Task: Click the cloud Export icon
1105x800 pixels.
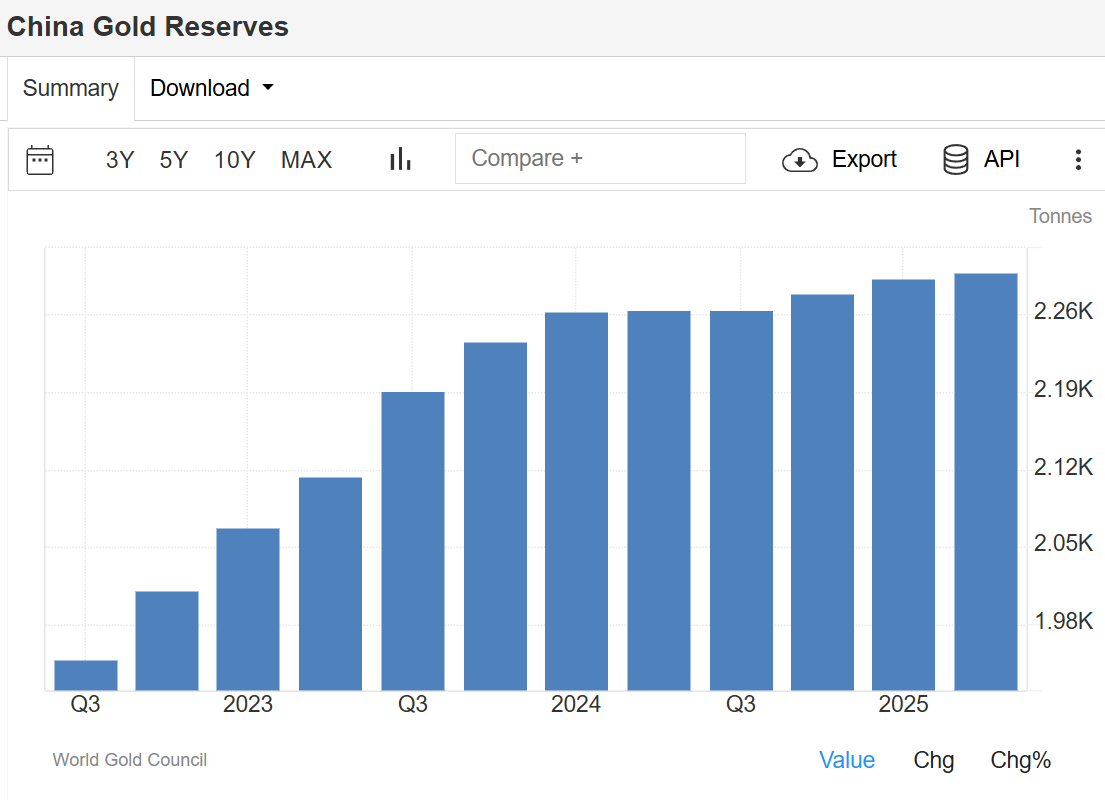Action: 800,160
